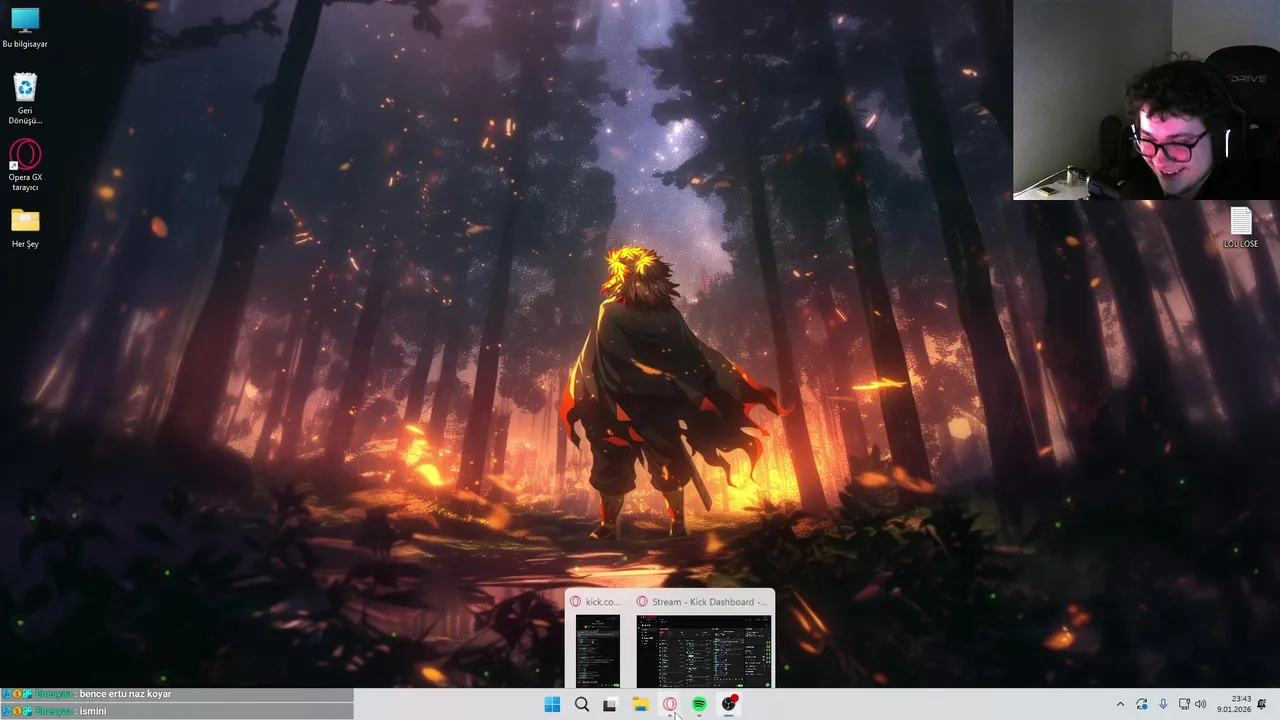Expand the hidden system tray icons chevron

tap(1120, 705)
